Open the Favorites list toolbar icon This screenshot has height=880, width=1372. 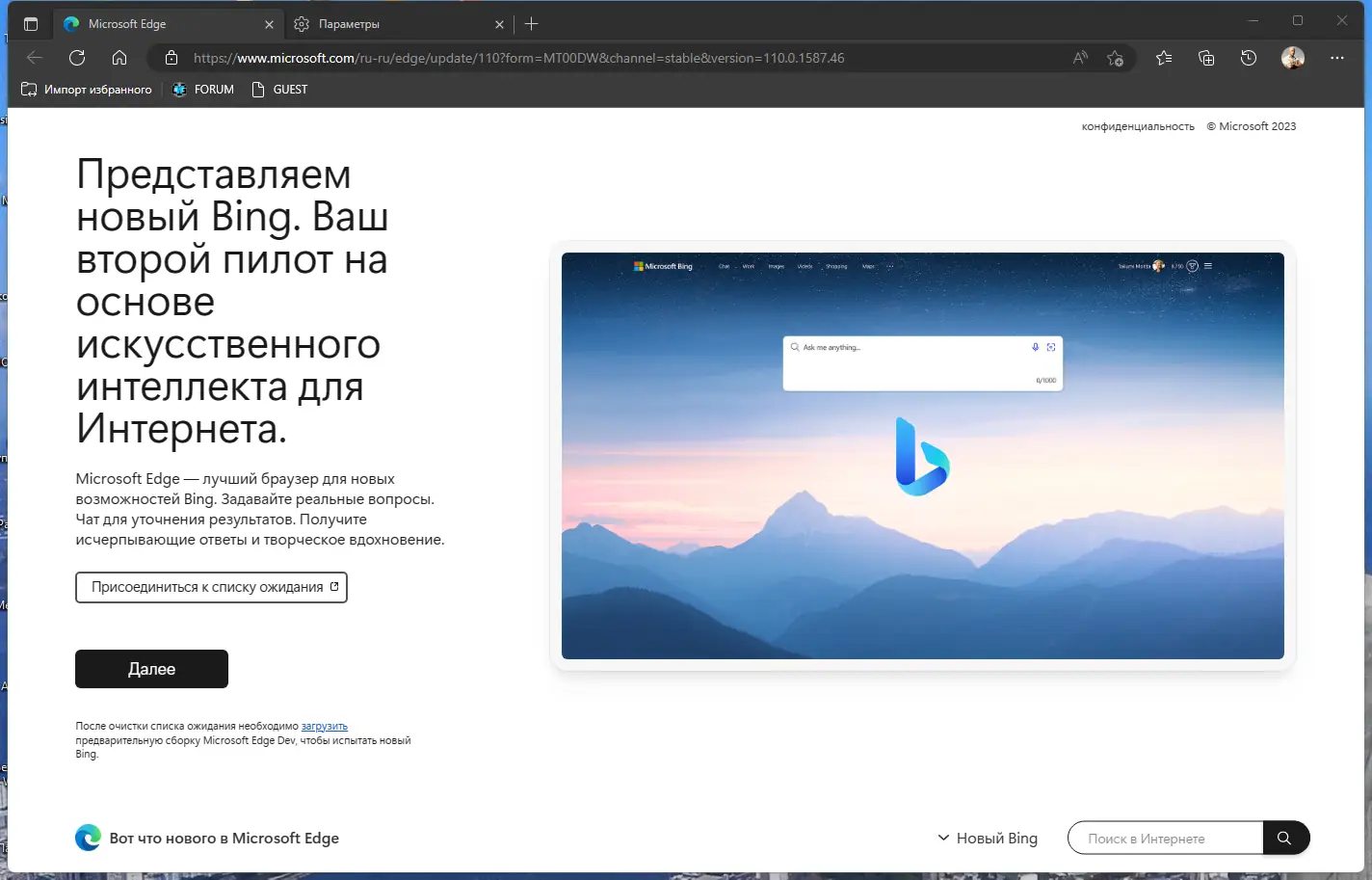[1164, 58]
